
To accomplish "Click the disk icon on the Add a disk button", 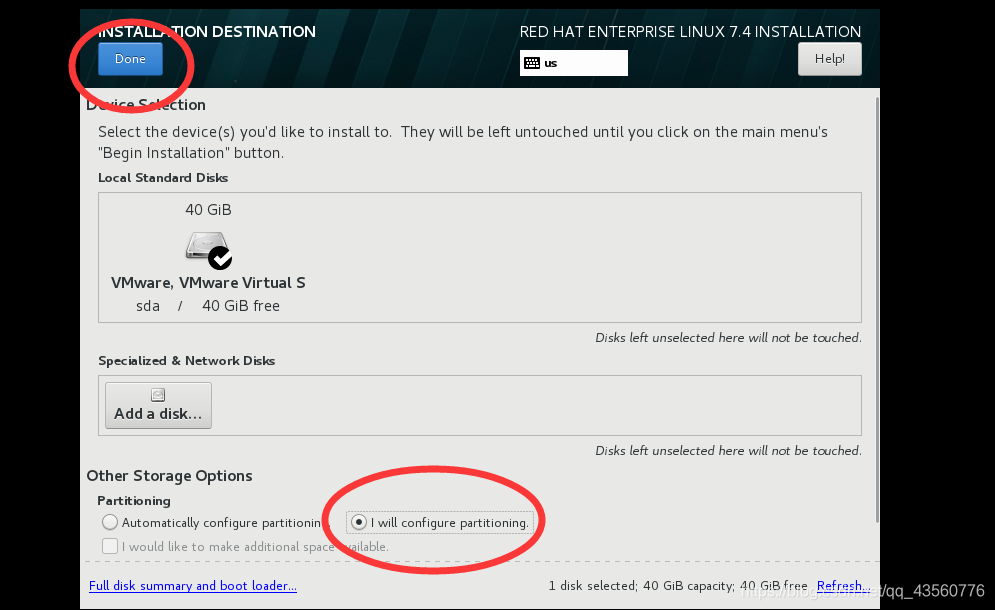I will pos(158,395).
